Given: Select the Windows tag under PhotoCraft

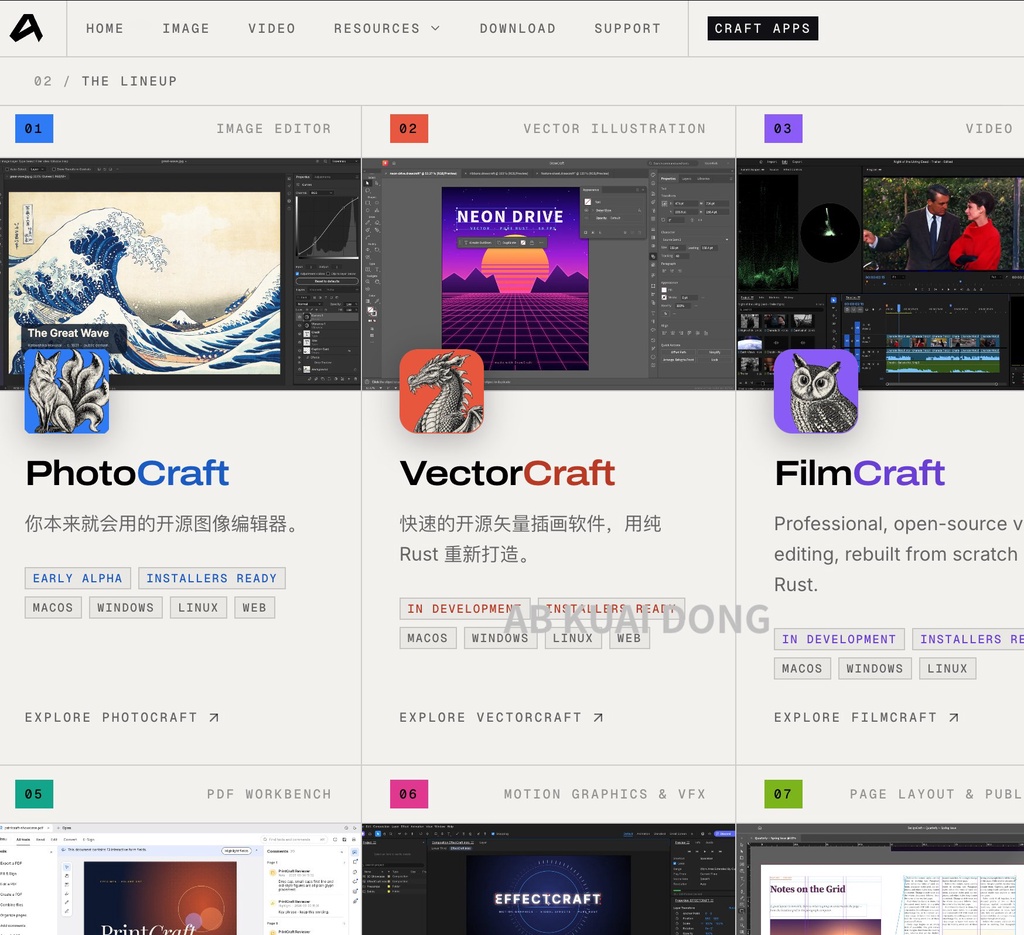Looking at the screenshot, I should pyautogui.click(x=125, y=608).
